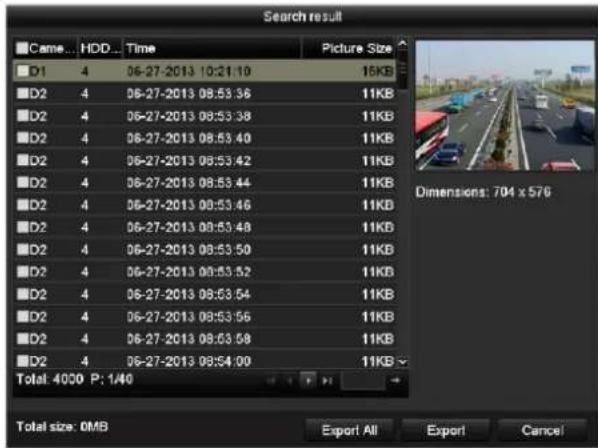The image size is (598, 448).
Task: Select the 06-27-2013 08:53:54 entry
Action: [x=204, y=294]
